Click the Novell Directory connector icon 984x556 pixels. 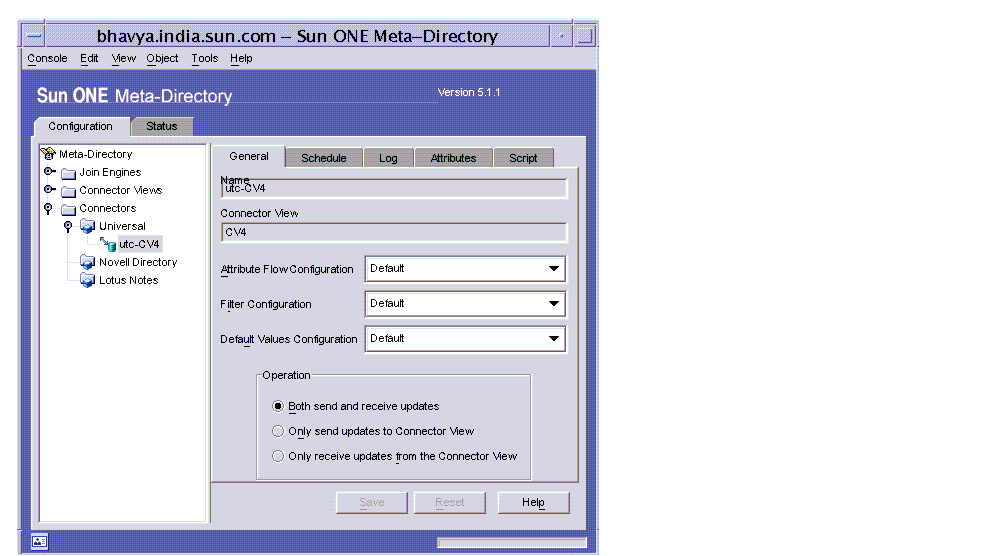click(x=88, y=262)
